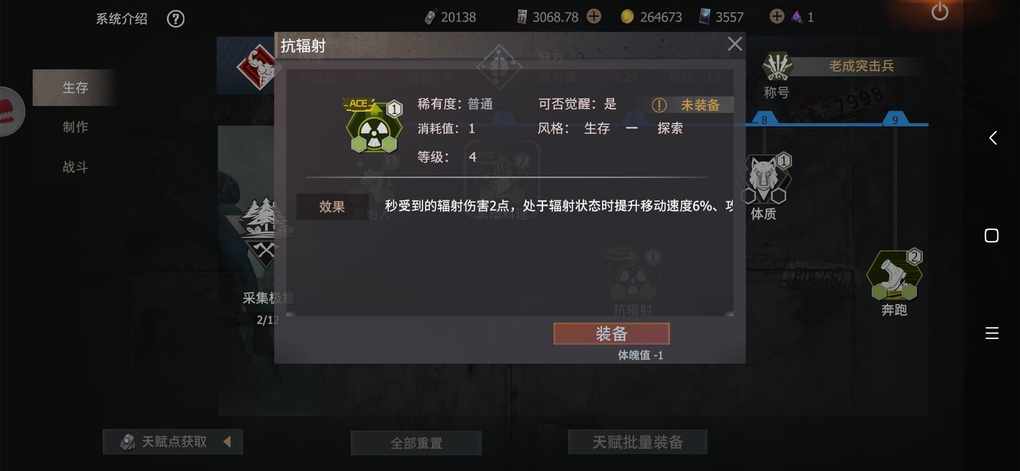Click the 装备 equip button
Viewport: 1020px width, 471px height.
tap(611, 334)
